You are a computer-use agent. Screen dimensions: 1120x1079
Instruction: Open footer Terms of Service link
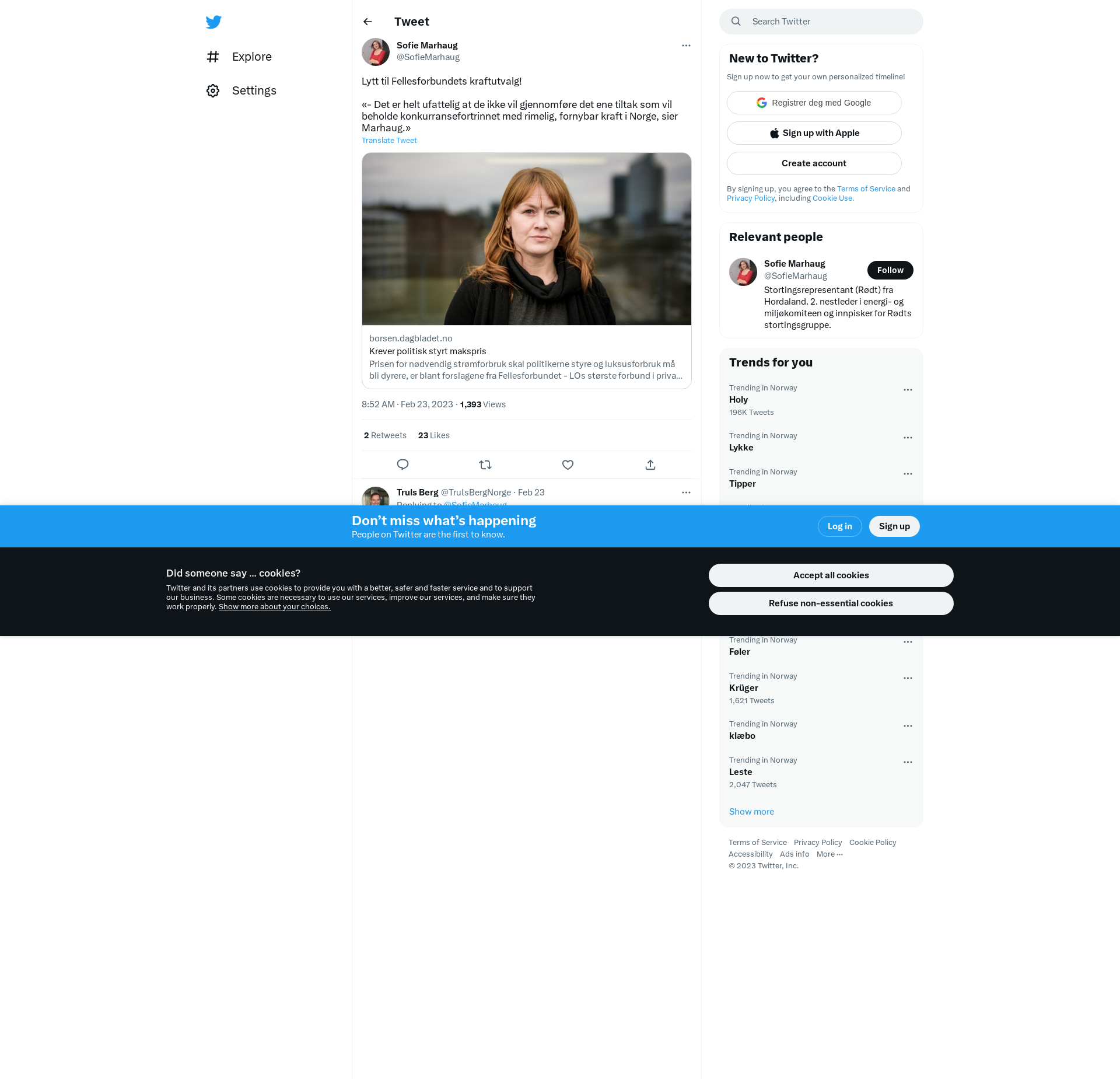pyautogui.click(x=758, y=843)
